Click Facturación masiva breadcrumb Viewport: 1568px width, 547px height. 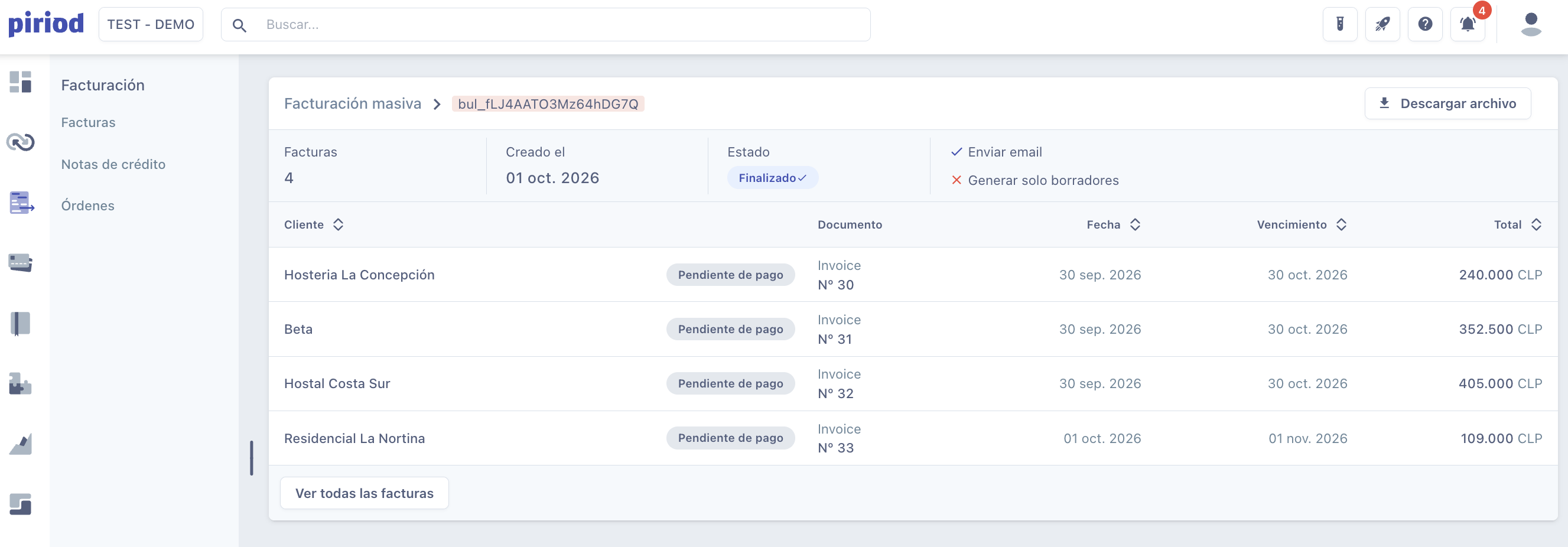click(353, 103)
